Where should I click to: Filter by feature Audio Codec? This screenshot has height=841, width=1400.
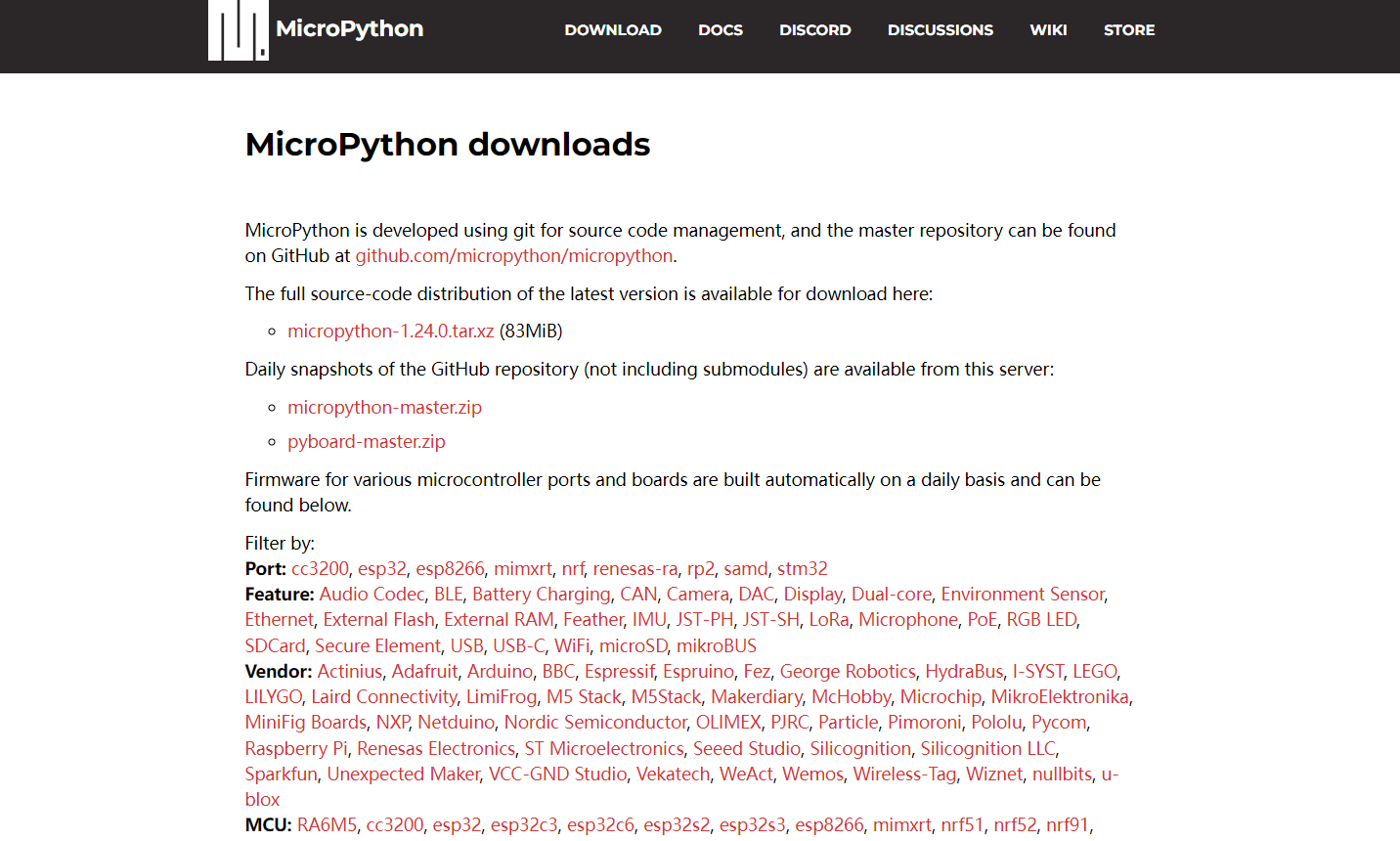pos(372,595)
